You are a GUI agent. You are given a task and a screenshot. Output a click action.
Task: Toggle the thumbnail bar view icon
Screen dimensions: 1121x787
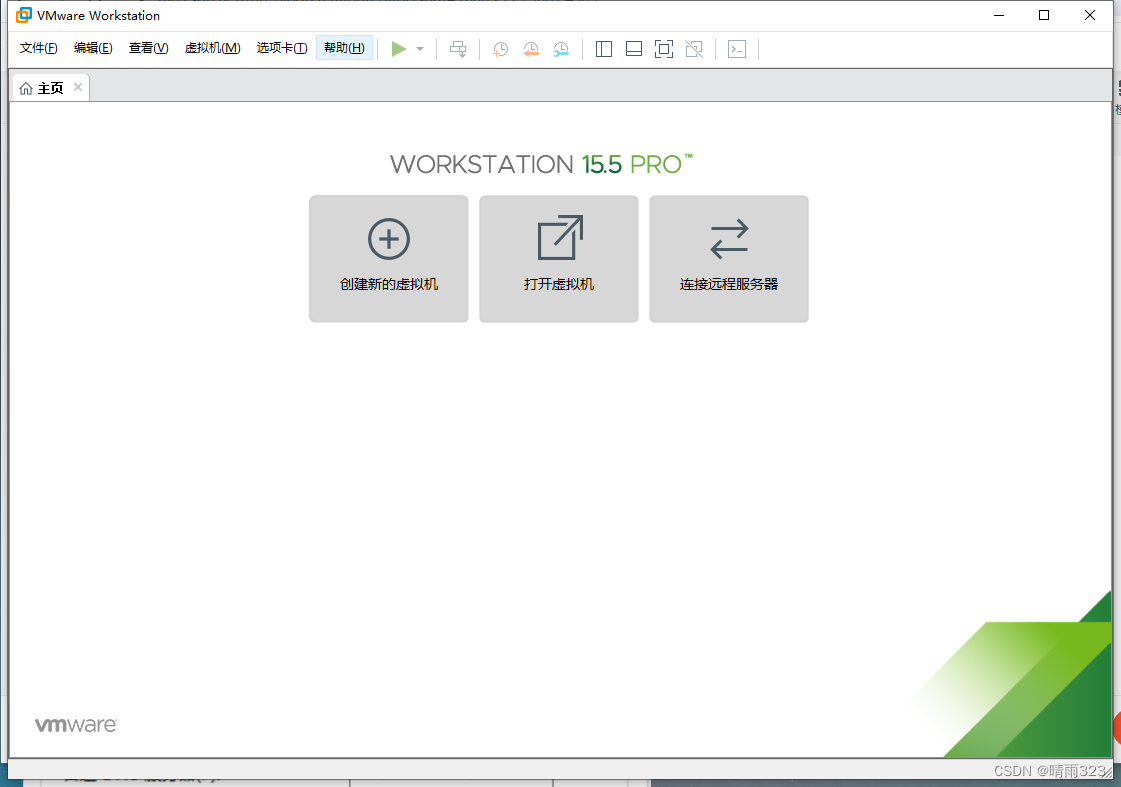pos(634,49)
